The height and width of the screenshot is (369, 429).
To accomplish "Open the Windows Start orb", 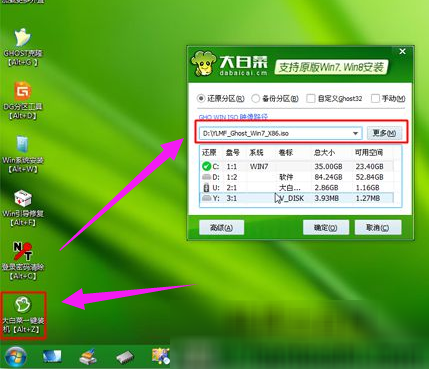I will [16, 357].
